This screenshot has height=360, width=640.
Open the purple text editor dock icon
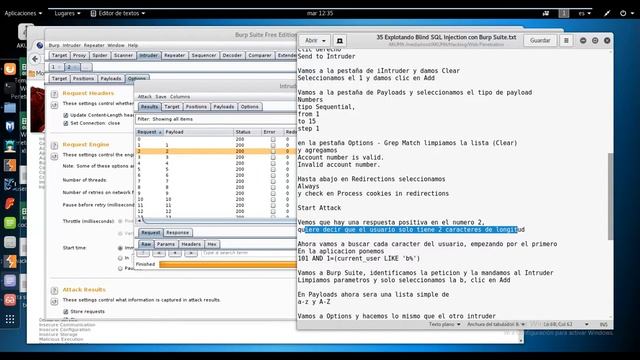pos(10,280)
